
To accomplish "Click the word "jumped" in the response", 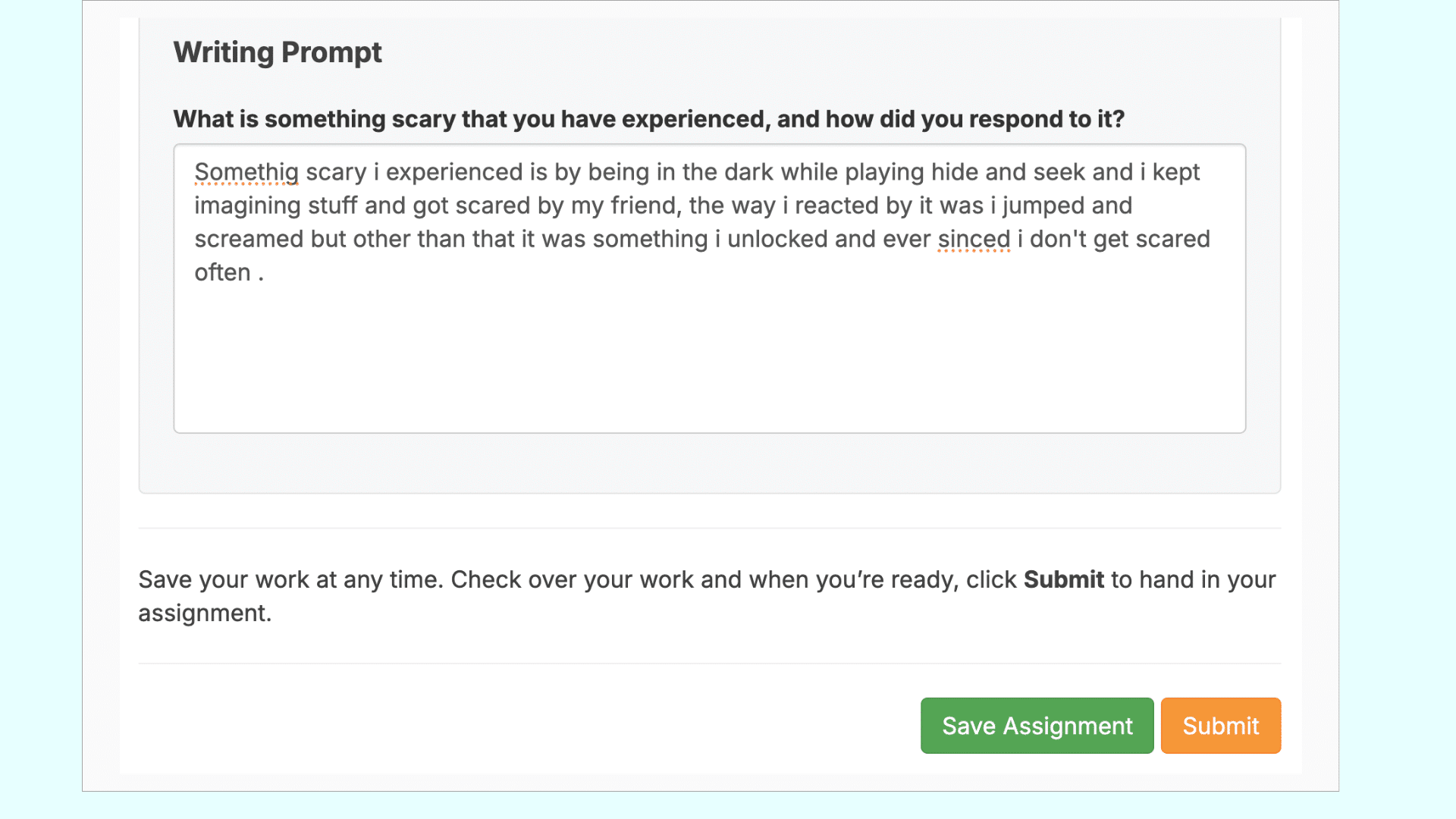I will 1043,206.
